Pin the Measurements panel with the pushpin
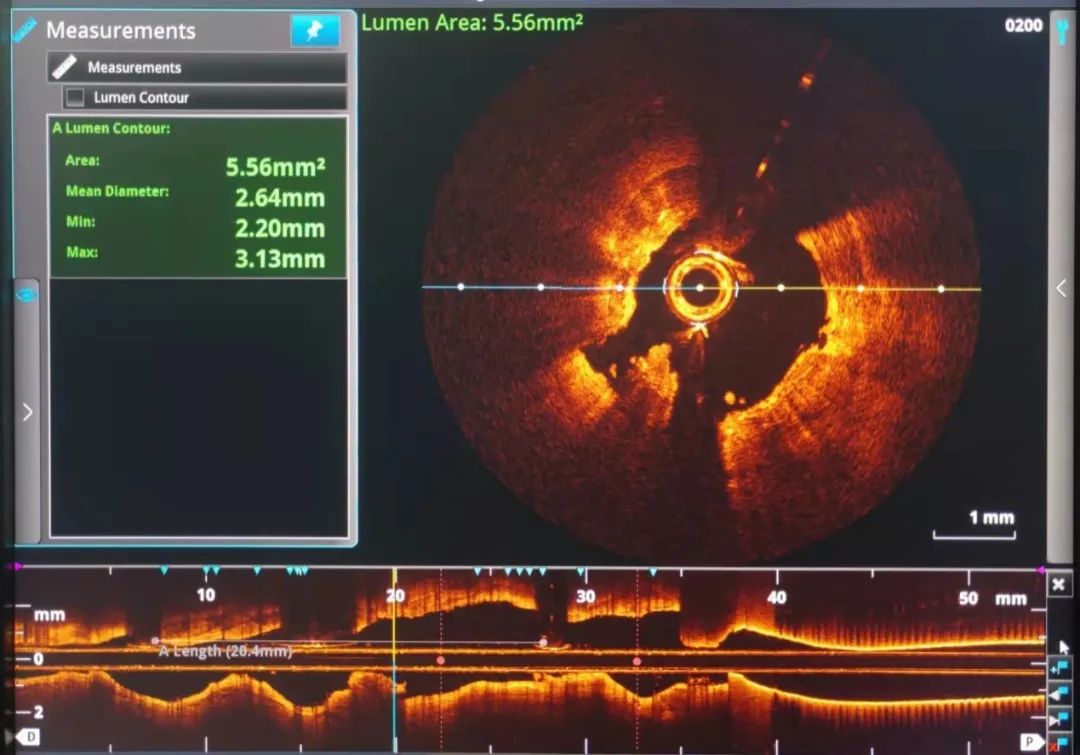The width and height of the screenshot is (1080, 755). click(314, 30)
